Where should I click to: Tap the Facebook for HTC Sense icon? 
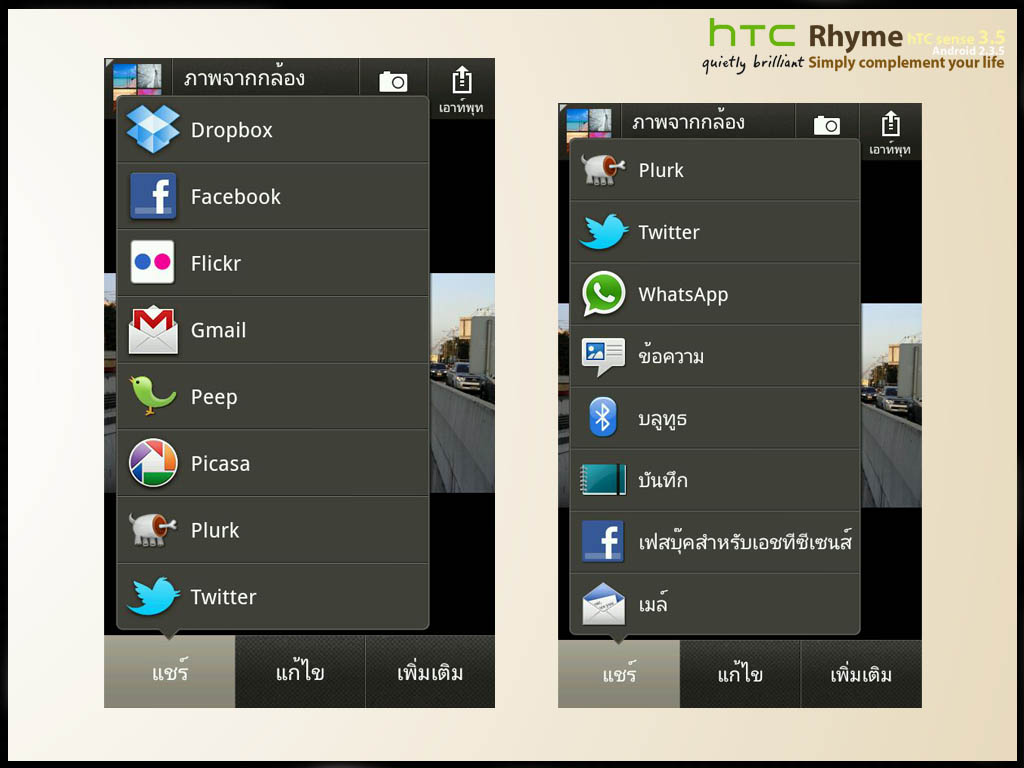(x=603, y=541)
